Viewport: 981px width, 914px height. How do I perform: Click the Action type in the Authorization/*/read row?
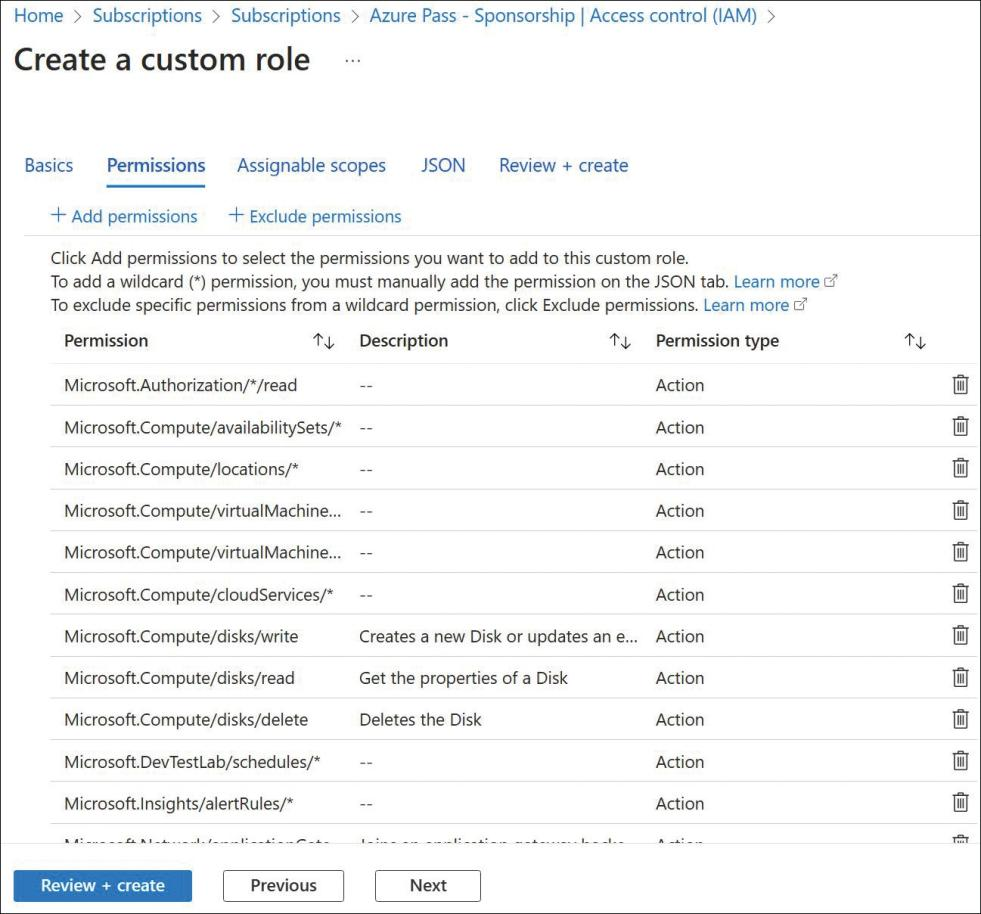[x=680, y=385]
